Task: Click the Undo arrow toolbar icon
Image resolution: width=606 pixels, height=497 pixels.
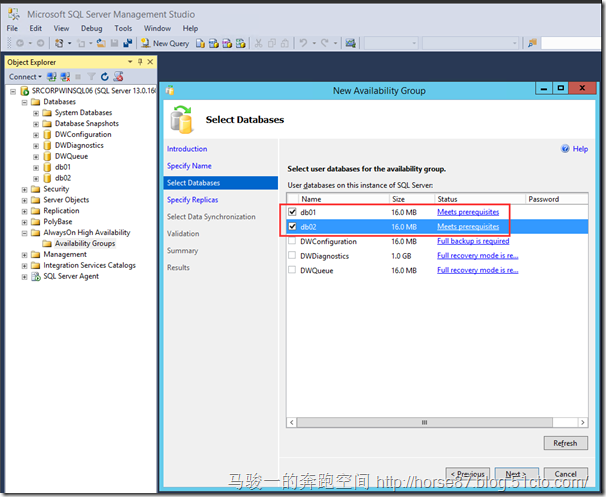Action: coord(303,43)
